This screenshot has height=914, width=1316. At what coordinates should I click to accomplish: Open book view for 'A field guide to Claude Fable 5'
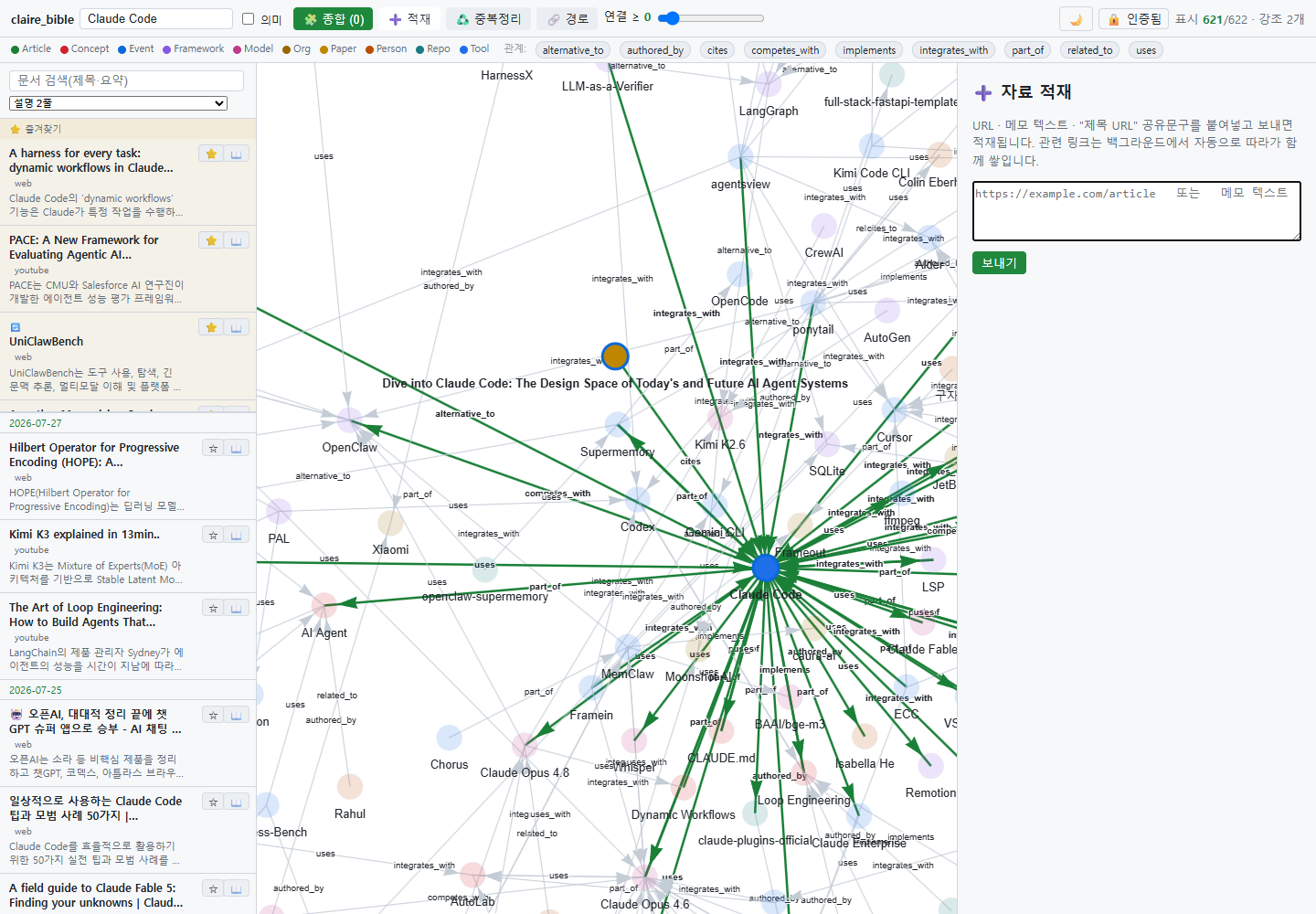[x=237, y=888]
